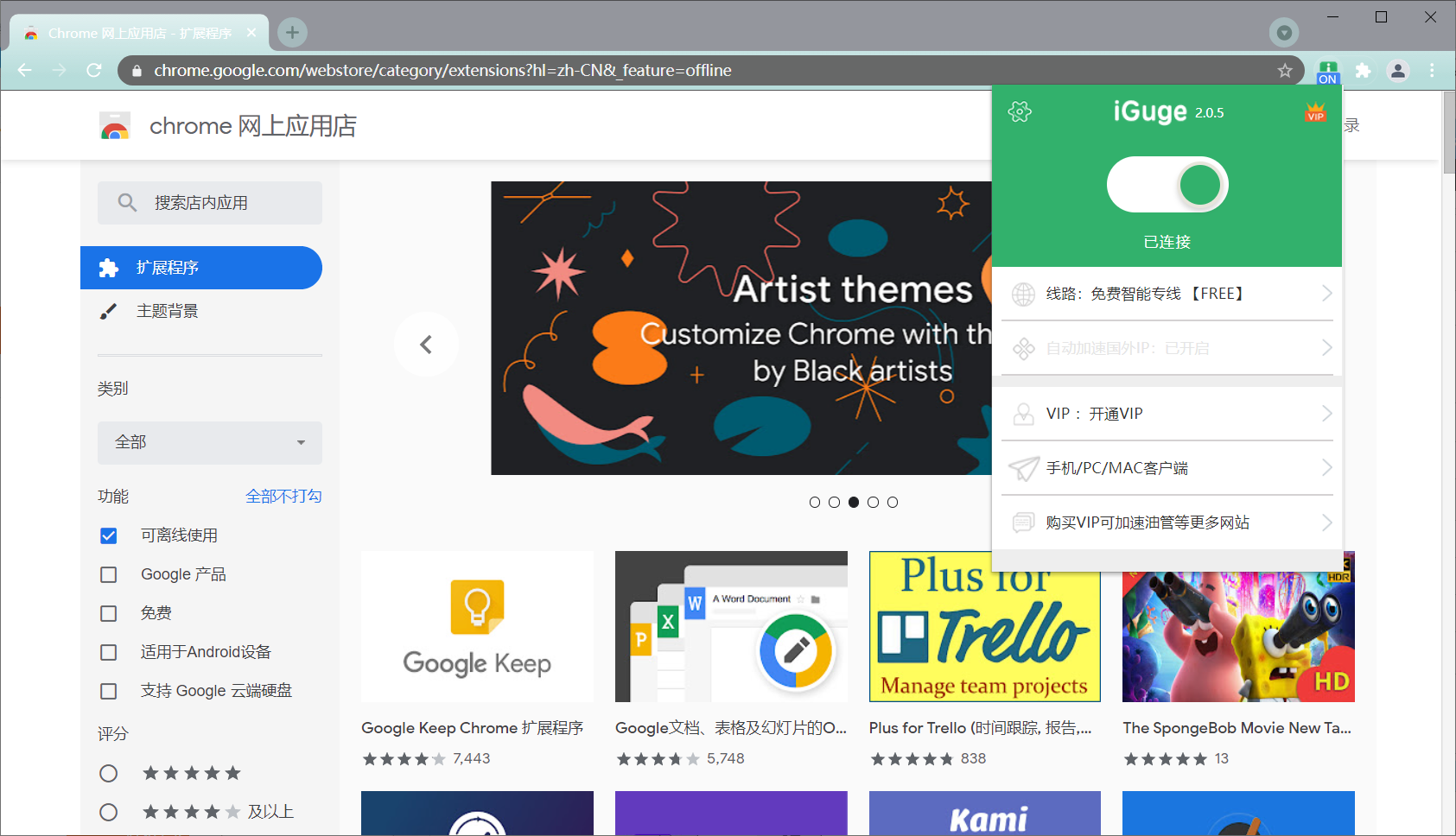
Task: Expand the 手机/PC/MAC客户端 row arrow
Action: (x=1326, y=468)
